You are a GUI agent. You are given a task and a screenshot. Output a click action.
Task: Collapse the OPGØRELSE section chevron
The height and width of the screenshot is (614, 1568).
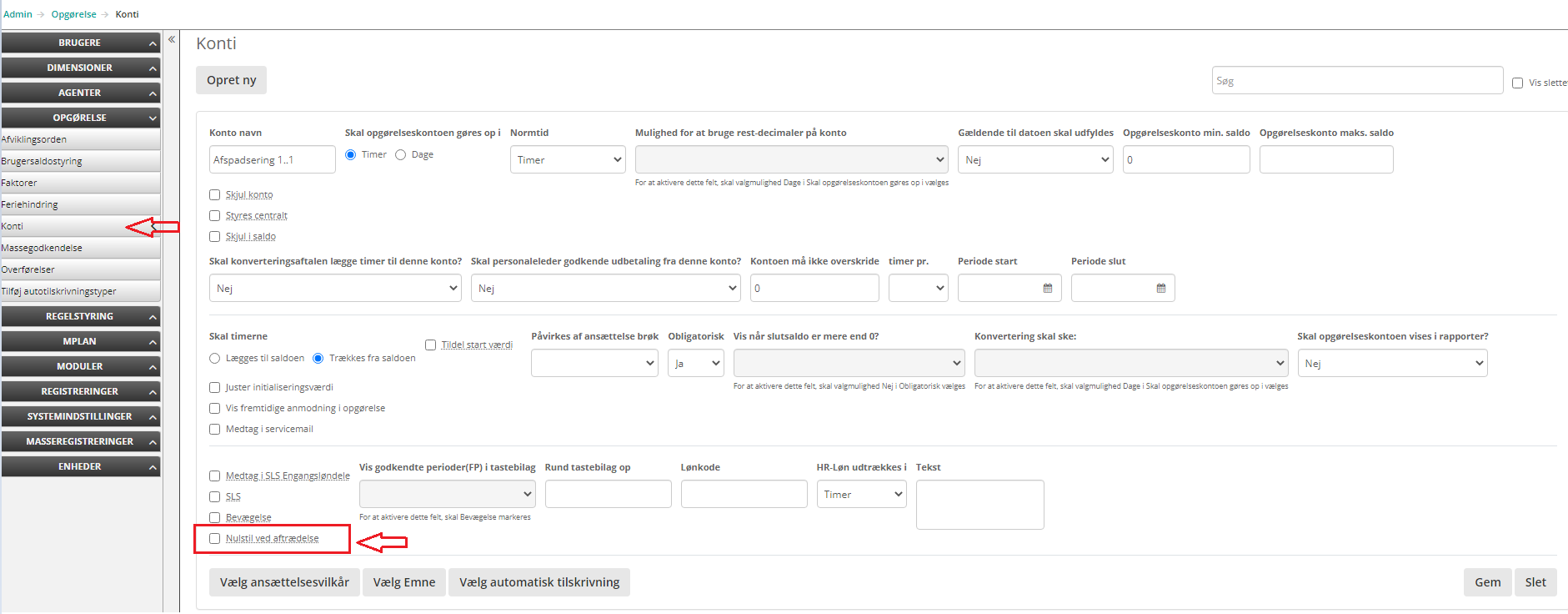point(153,118)
